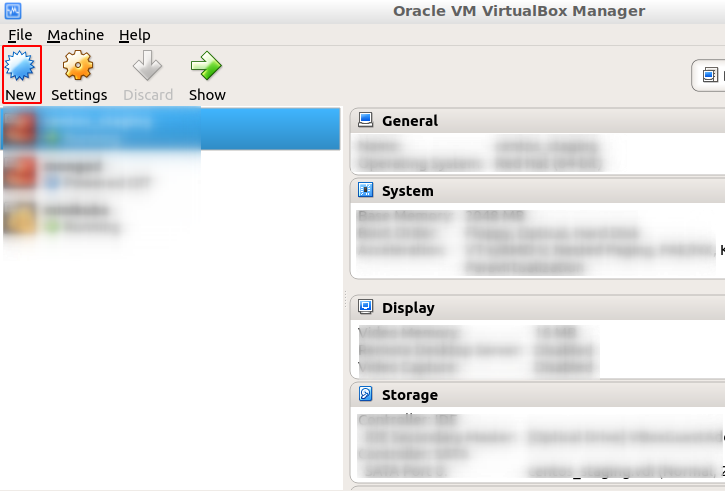Open Settings with the gear icon
The height and width of the screenshot is (491, 725).
coord(78,67)
